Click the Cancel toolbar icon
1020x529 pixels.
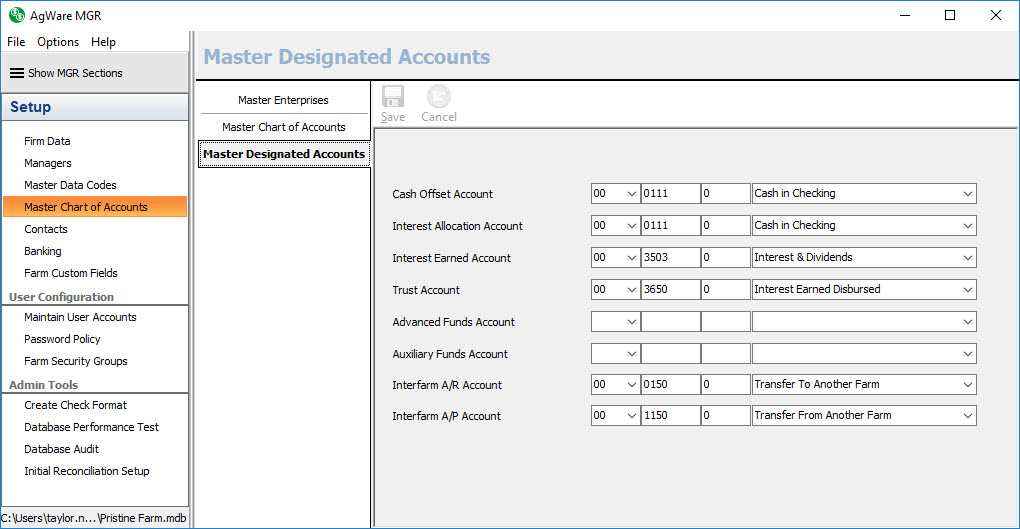tap(438, 97)
